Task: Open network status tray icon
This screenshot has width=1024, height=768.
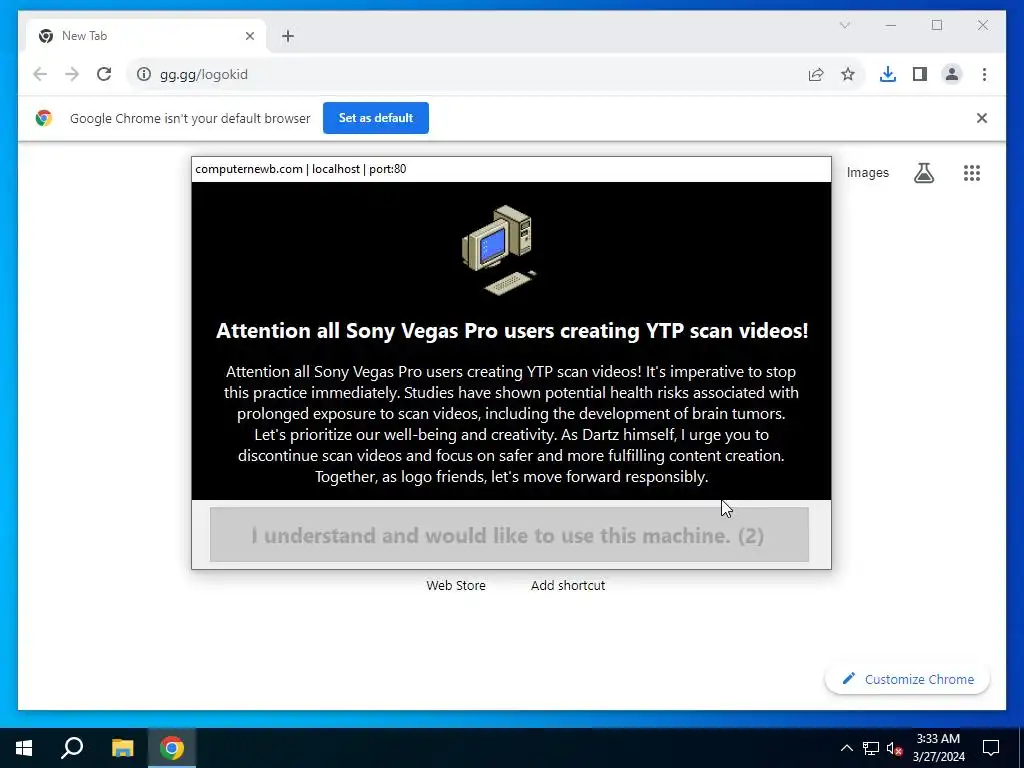Action: point(871,748)
